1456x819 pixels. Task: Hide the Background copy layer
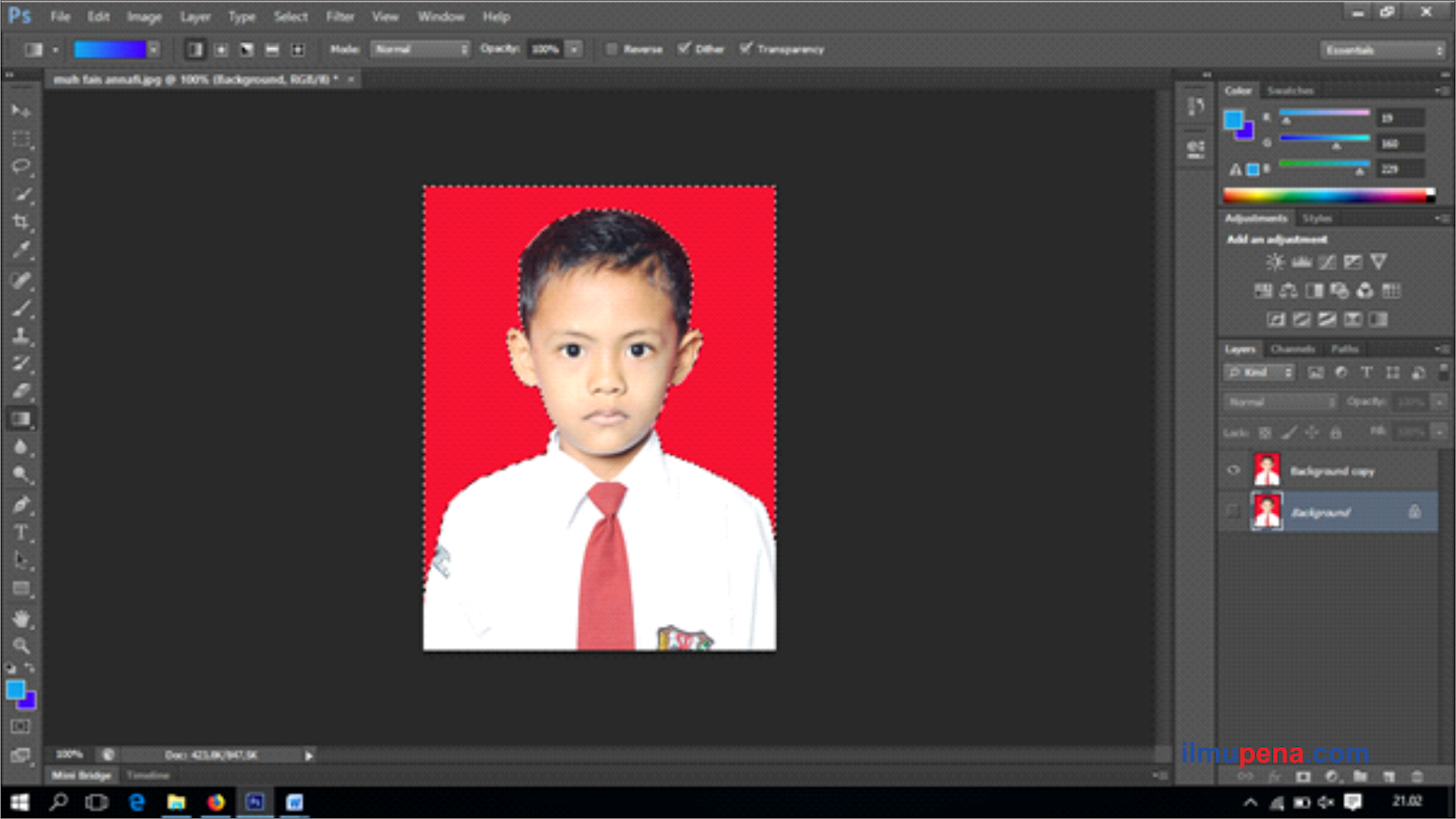(1234, 470)
